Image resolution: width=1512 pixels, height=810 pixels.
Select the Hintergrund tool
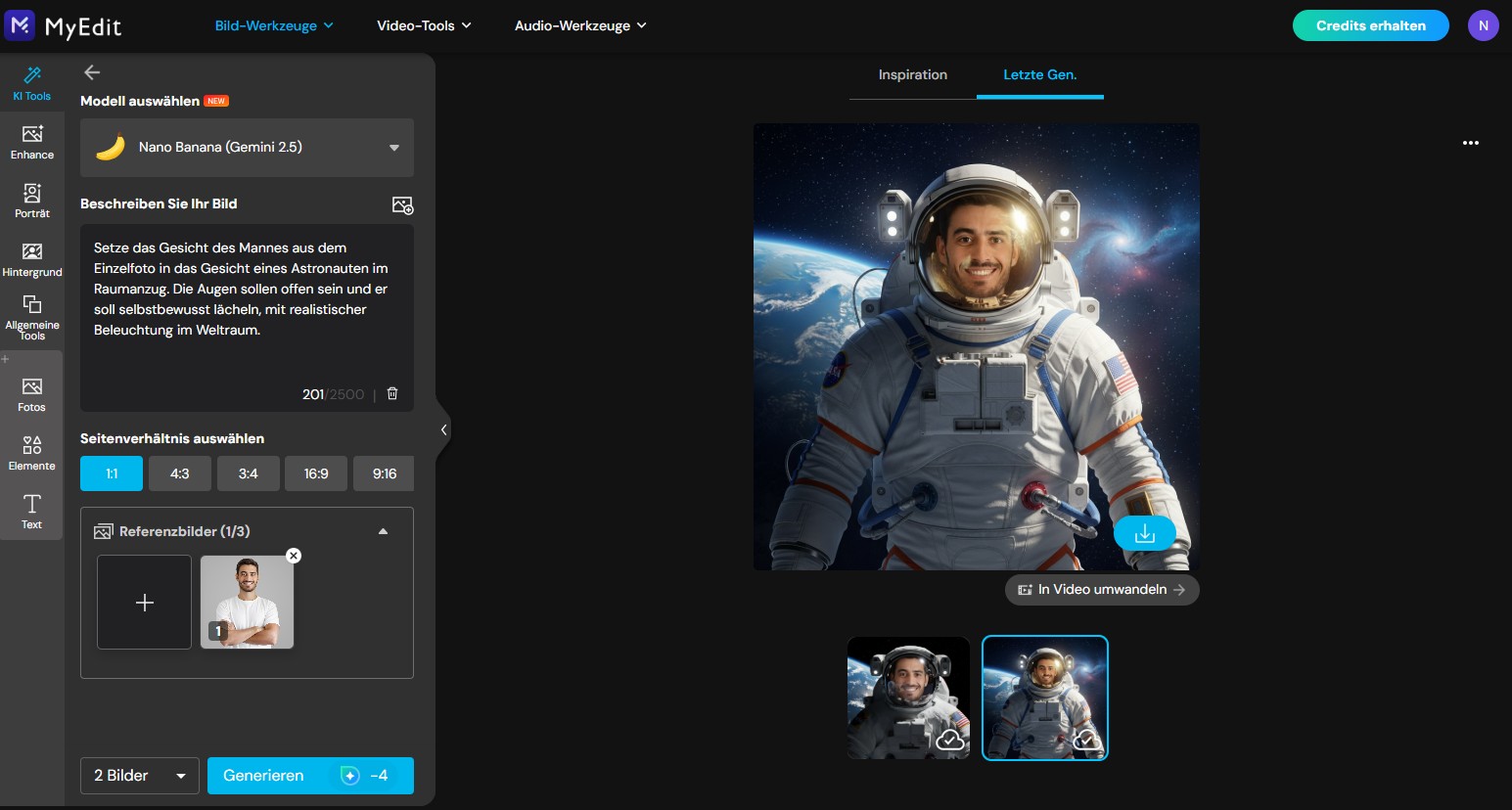(x=31, y=258)
